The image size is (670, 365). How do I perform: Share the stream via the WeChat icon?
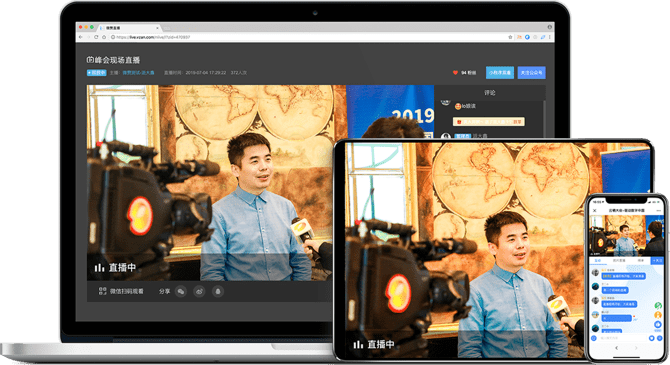pos(181,291)
